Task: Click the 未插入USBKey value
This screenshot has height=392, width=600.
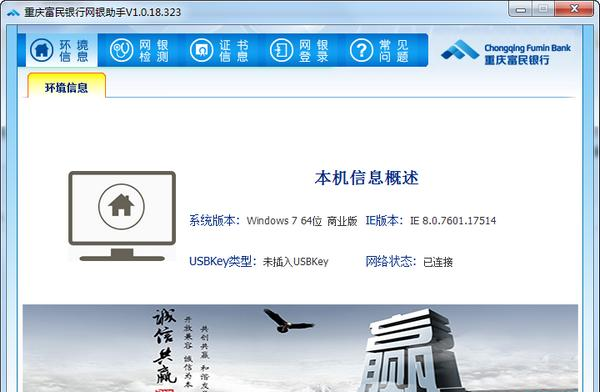Action: pos(295,262)
